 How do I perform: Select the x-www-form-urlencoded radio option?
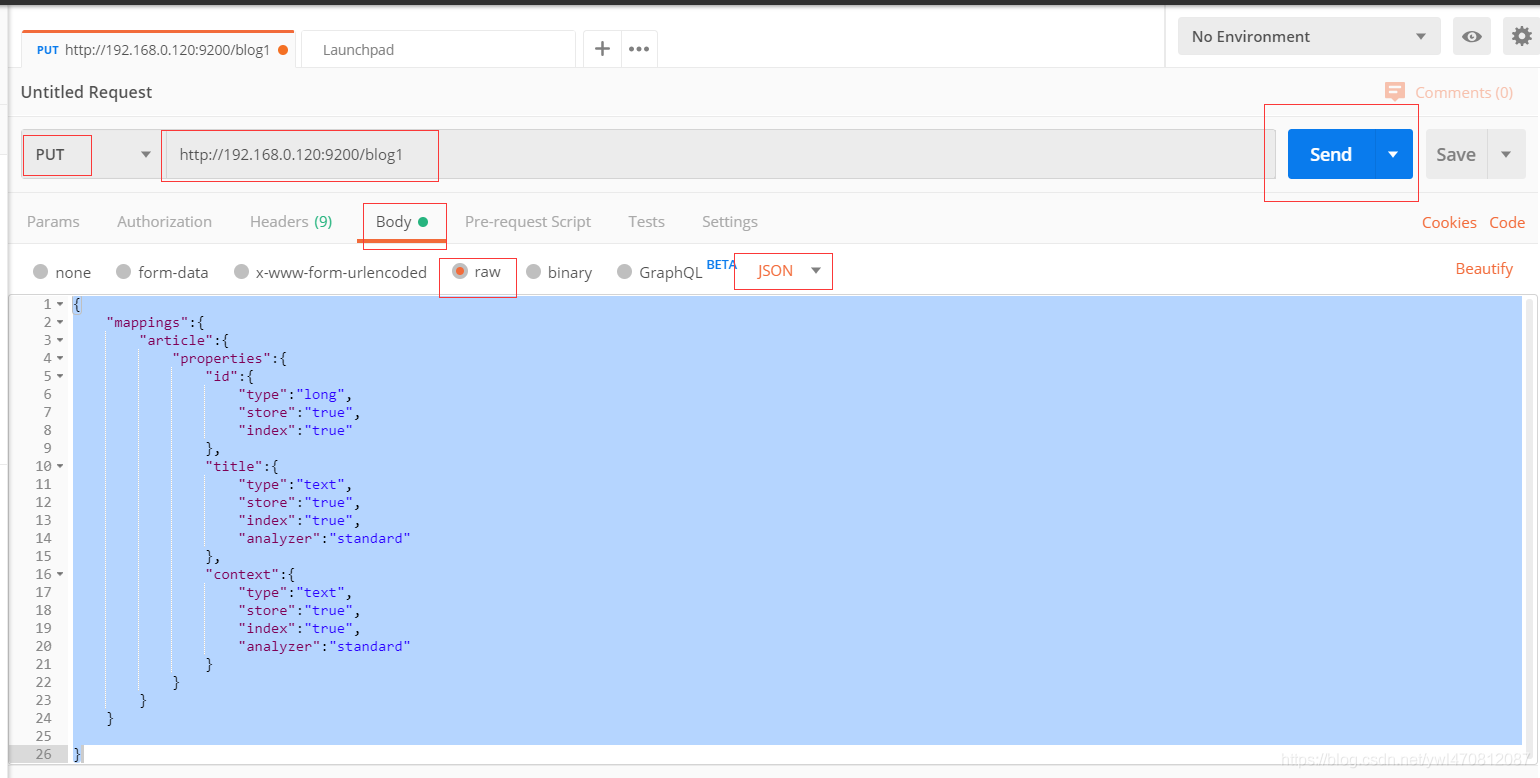(241, 272)
